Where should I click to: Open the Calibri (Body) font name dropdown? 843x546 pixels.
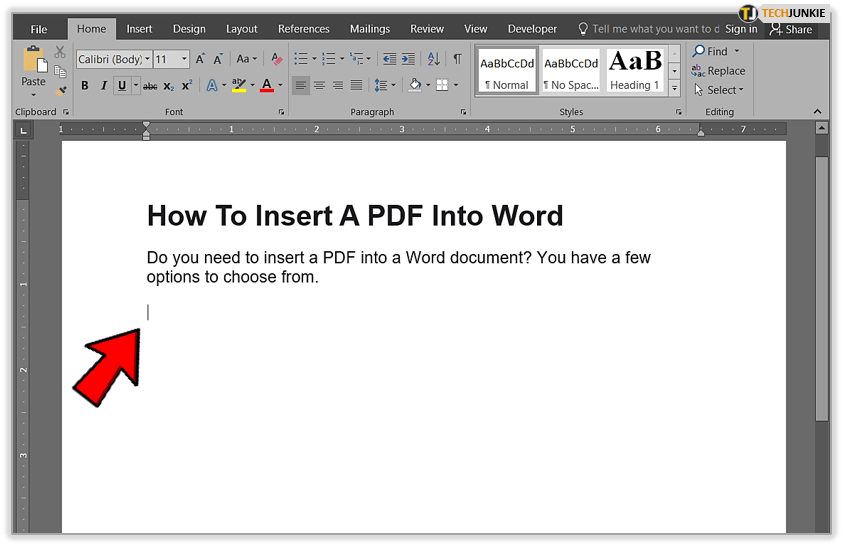(x=147, y=60)
